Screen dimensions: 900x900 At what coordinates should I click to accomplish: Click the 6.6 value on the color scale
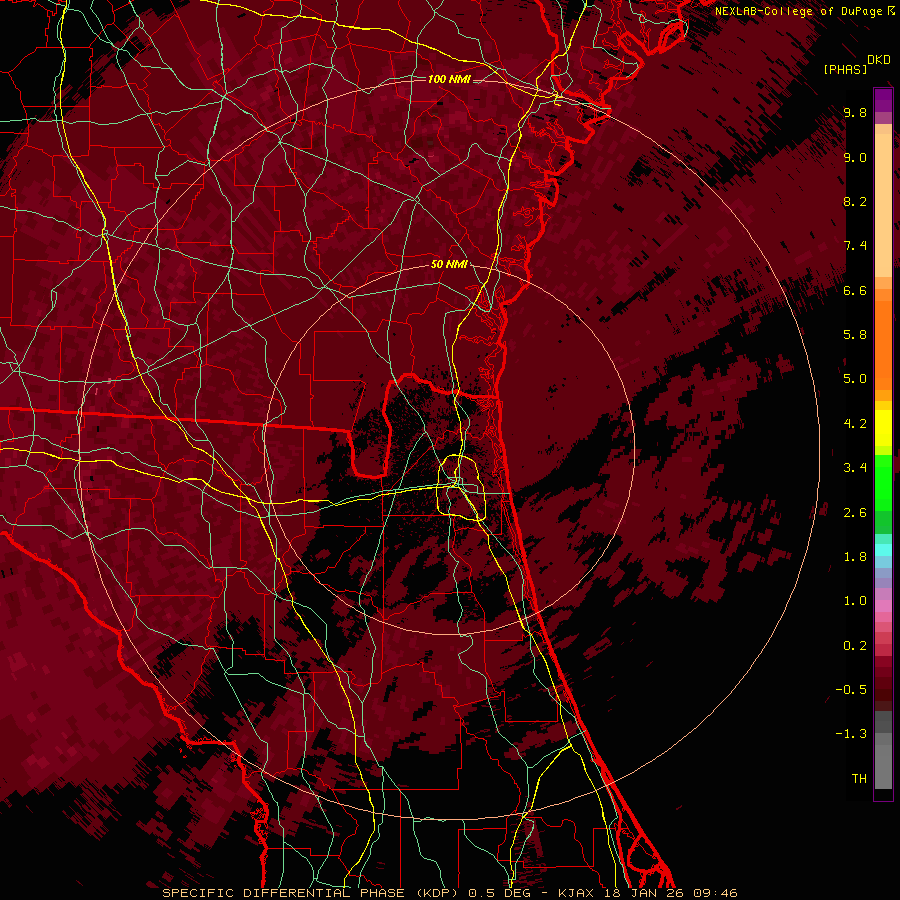855,290
